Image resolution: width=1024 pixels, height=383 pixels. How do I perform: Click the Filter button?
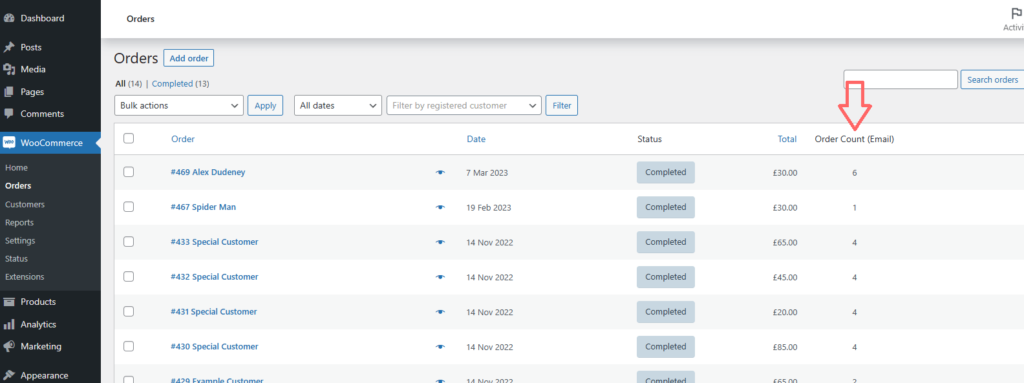point(562,105)
